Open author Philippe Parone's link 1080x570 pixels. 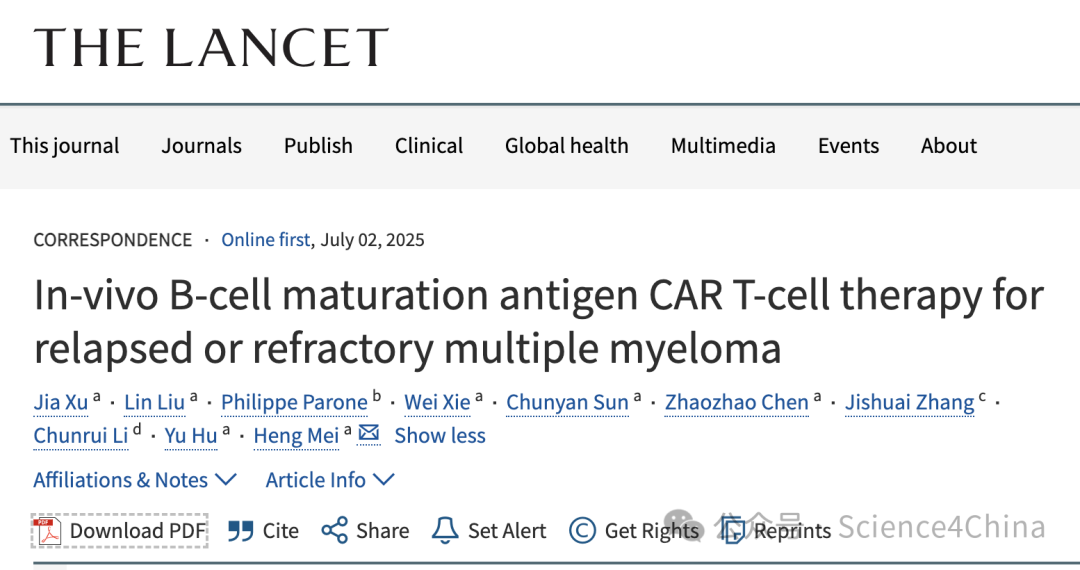(294, 402)
